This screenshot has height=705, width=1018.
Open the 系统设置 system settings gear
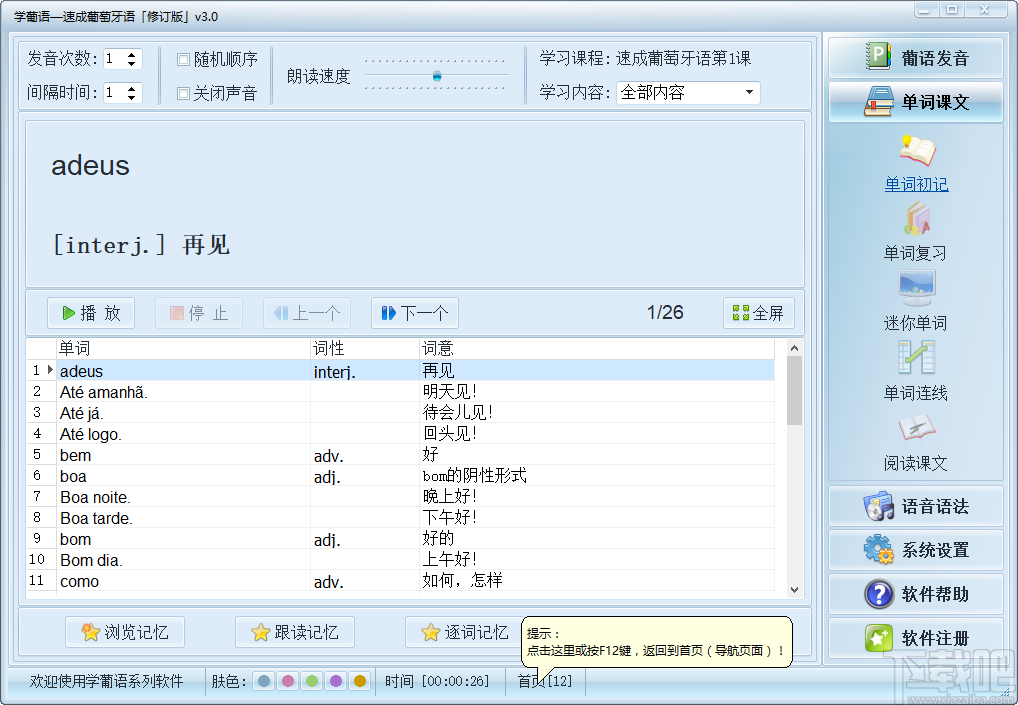(916, 550)
